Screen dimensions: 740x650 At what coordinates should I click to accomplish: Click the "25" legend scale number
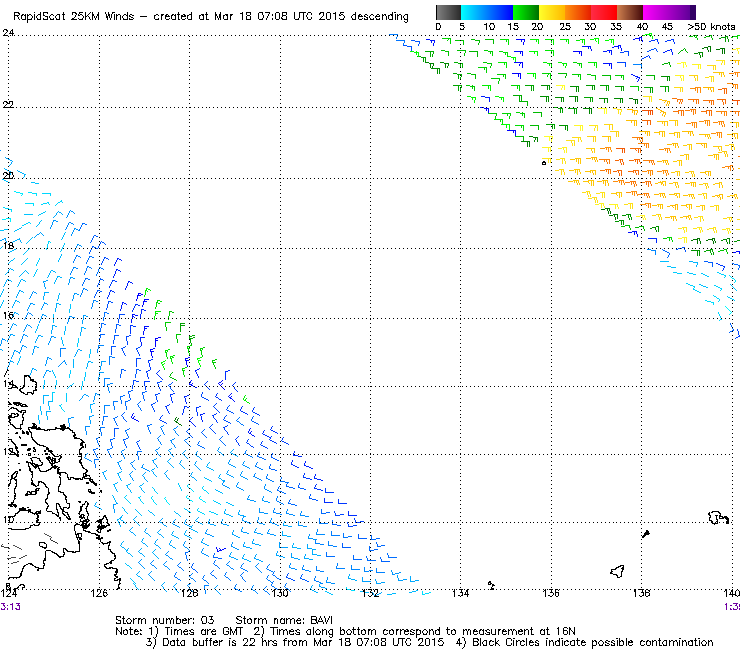(565, 27)
